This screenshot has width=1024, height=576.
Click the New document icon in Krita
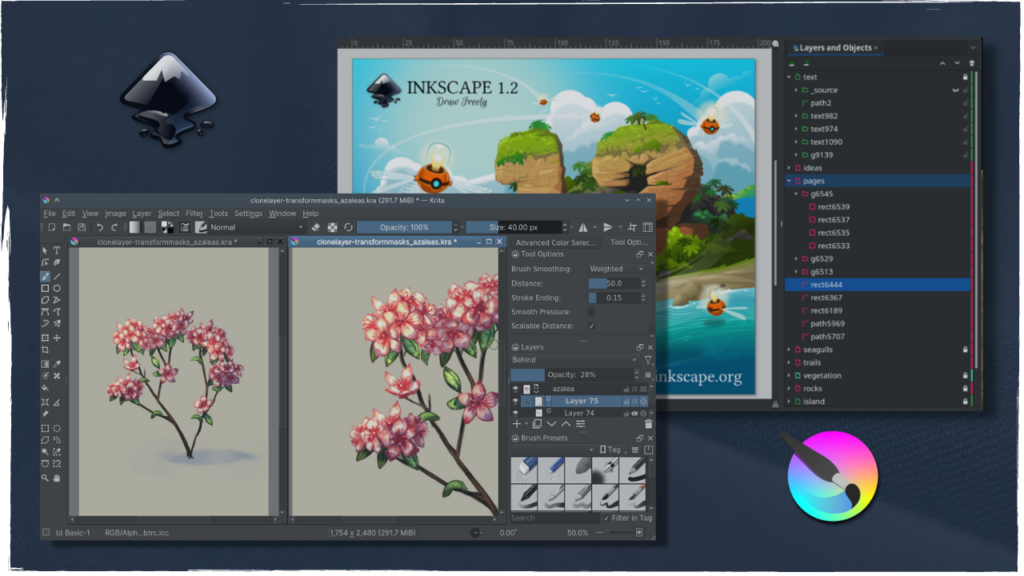pos(52,227)
